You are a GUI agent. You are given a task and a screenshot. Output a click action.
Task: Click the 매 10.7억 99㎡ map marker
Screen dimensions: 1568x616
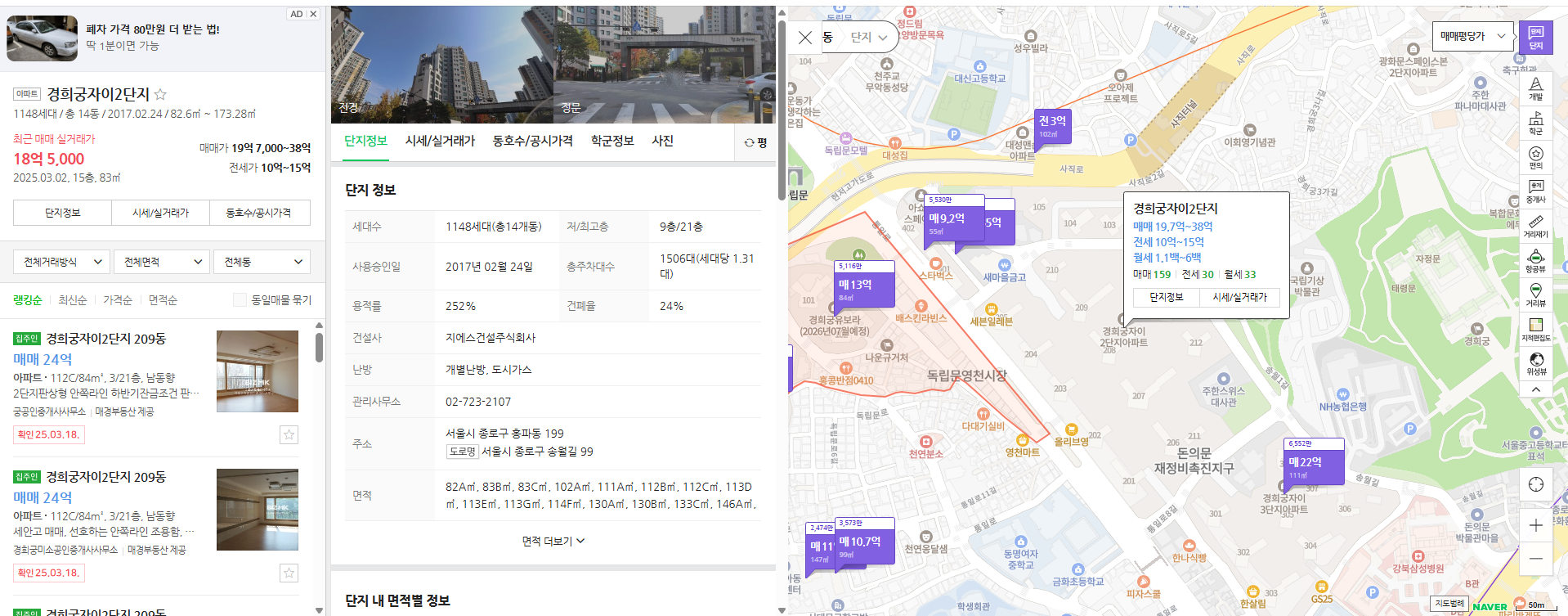click(865, 546)
